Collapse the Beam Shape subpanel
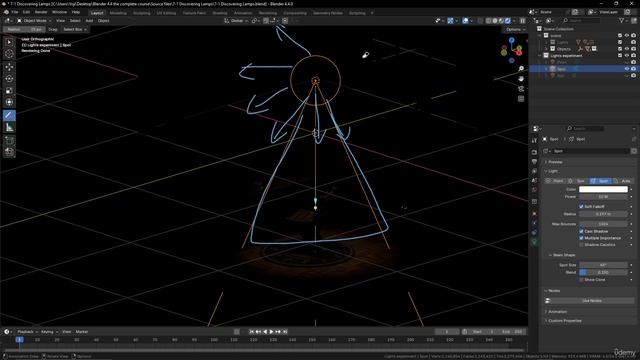 564,255
